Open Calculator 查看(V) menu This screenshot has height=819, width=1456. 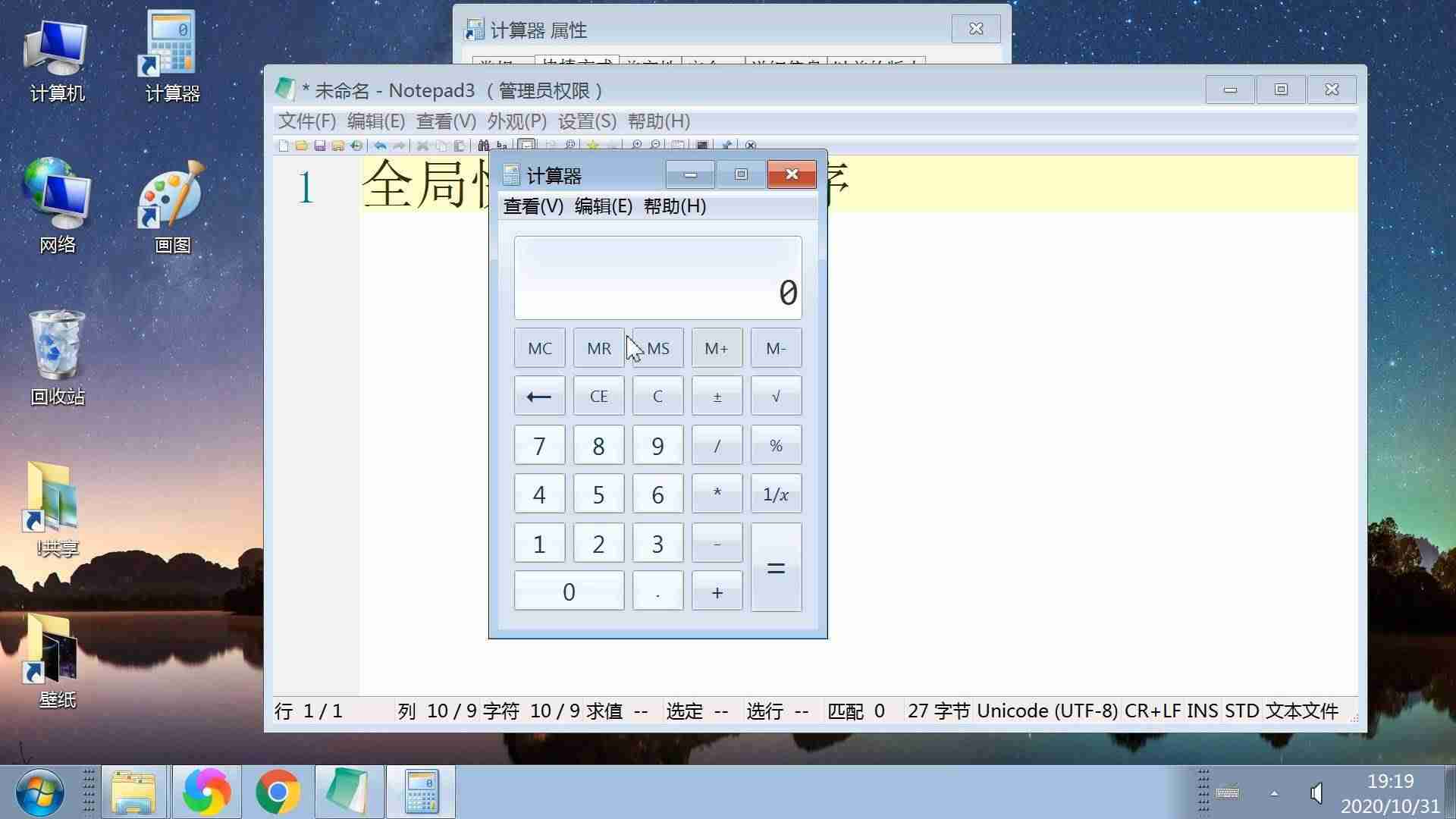tap(533, 206)
